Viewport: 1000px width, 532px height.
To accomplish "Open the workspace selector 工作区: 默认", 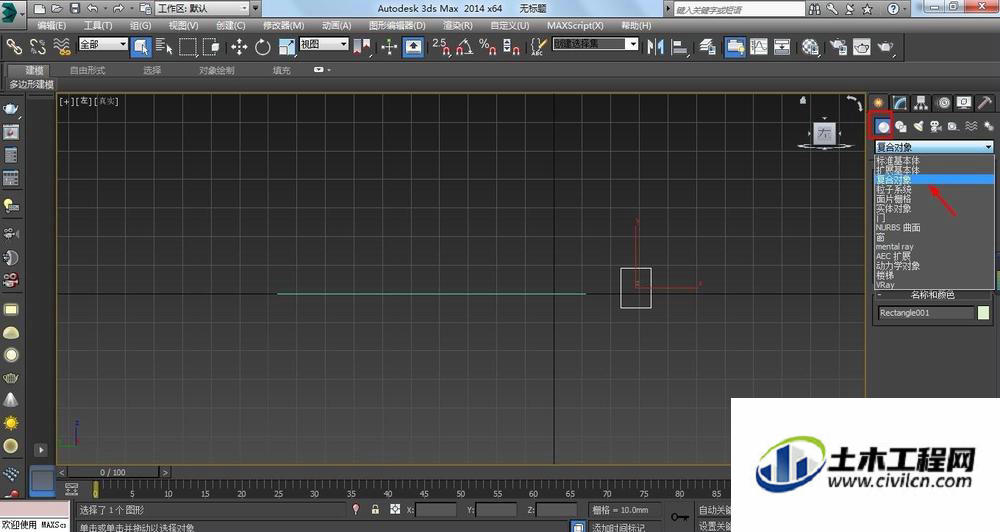I will point(202,8).
